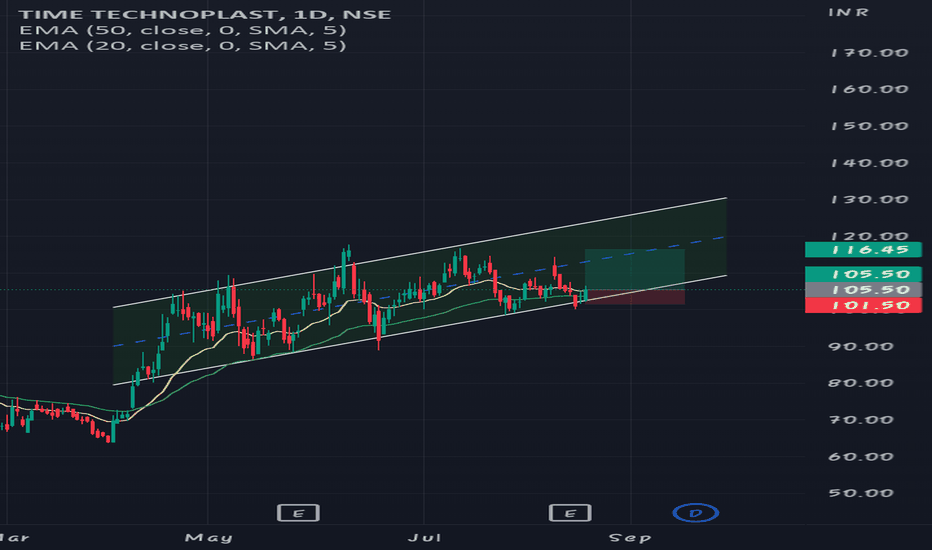Click the TIME TECHNOPLAST symbol title

tap(205, 14)
